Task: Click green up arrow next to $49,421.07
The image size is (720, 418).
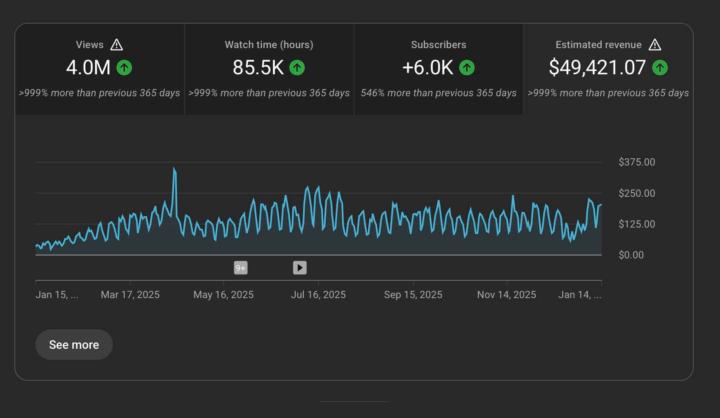Action: (660, 68)
